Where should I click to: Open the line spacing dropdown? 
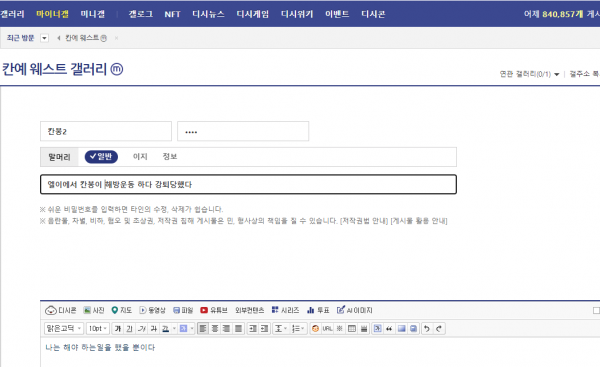281,329
